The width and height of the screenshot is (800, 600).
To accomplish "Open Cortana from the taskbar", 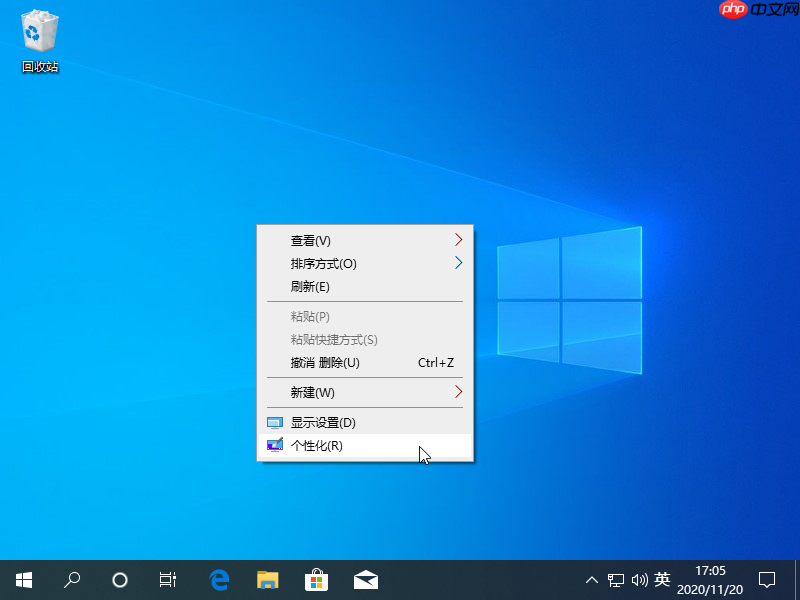I will click(x=119, y=579).
